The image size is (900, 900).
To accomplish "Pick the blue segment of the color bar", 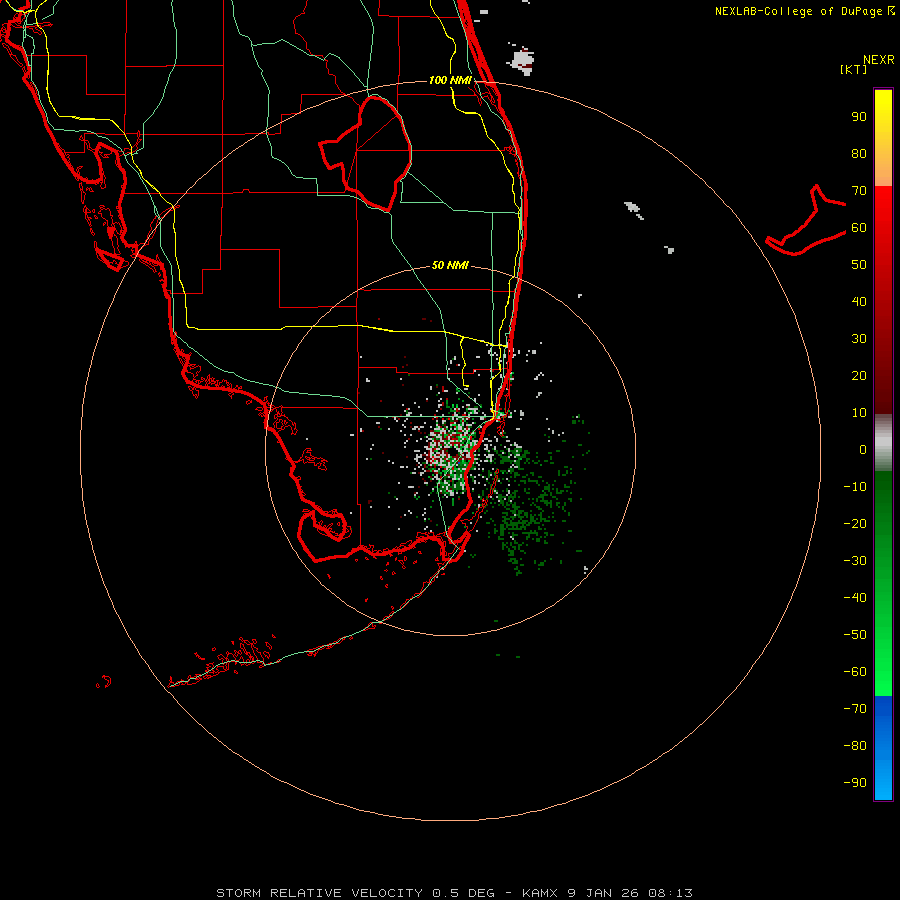I will click(x=883, y=747).
